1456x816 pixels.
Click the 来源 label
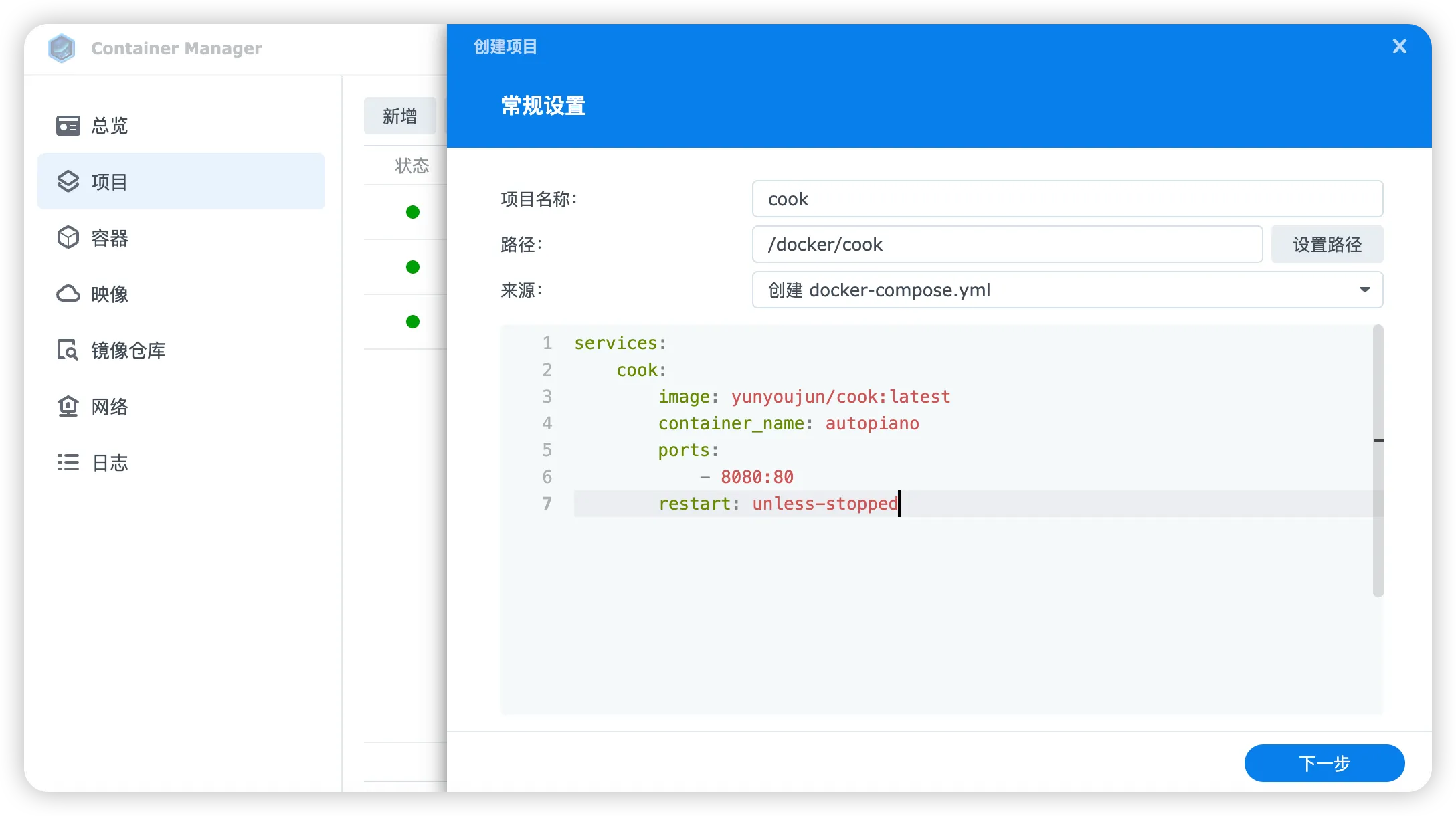pyautogui.click(x=521, y=290)
